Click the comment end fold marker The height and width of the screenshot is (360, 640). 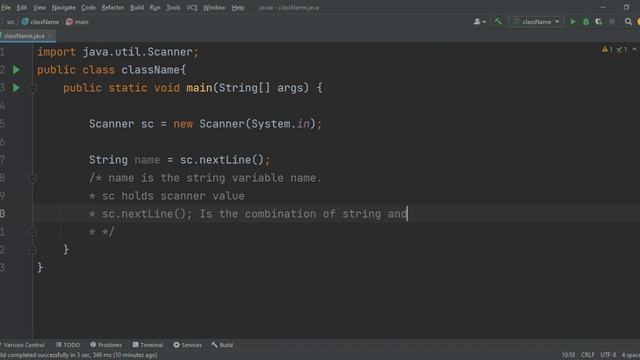click(33, 232)
